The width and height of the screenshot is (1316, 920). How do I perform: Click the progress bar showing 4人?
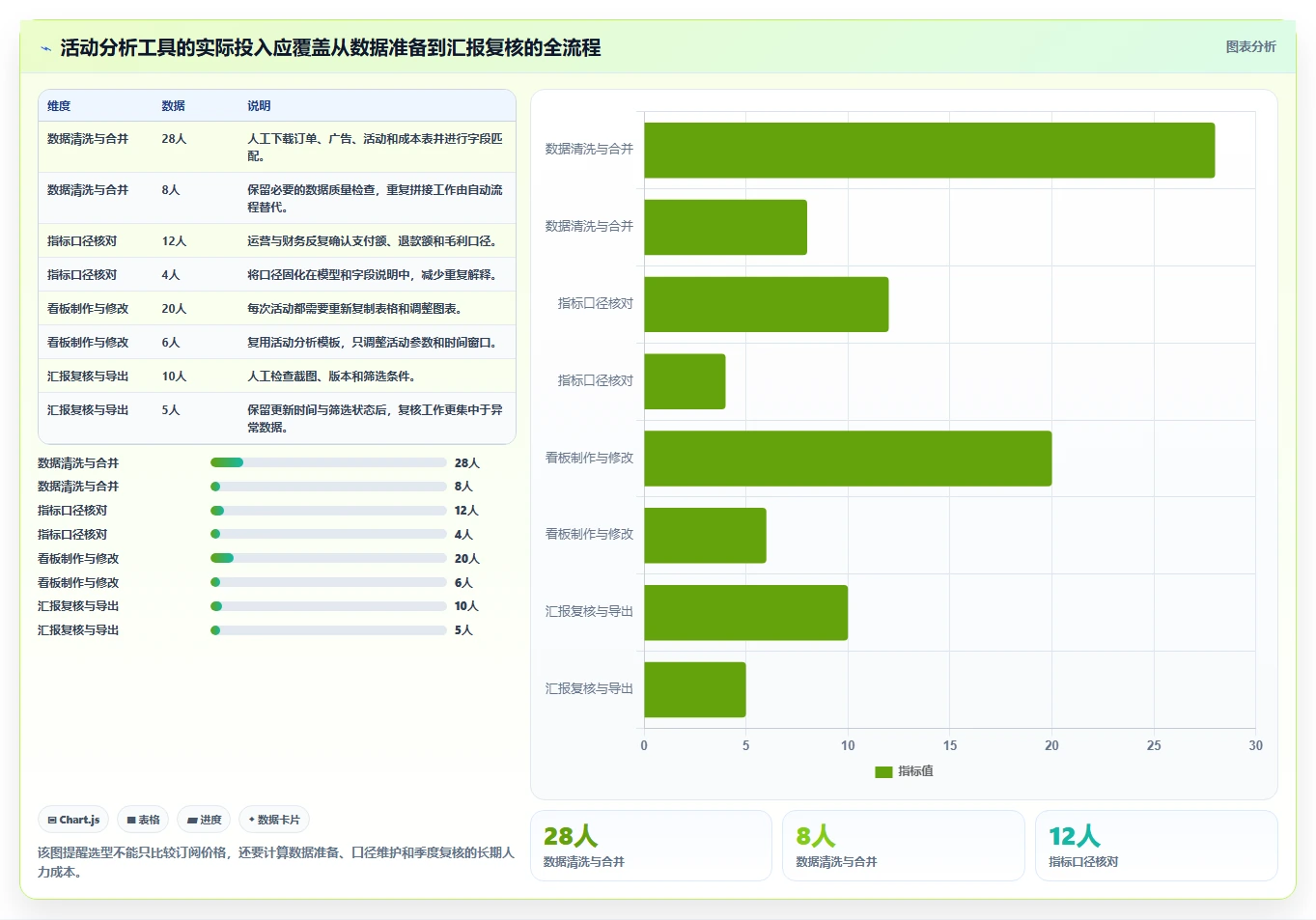[x=328, y=534]
